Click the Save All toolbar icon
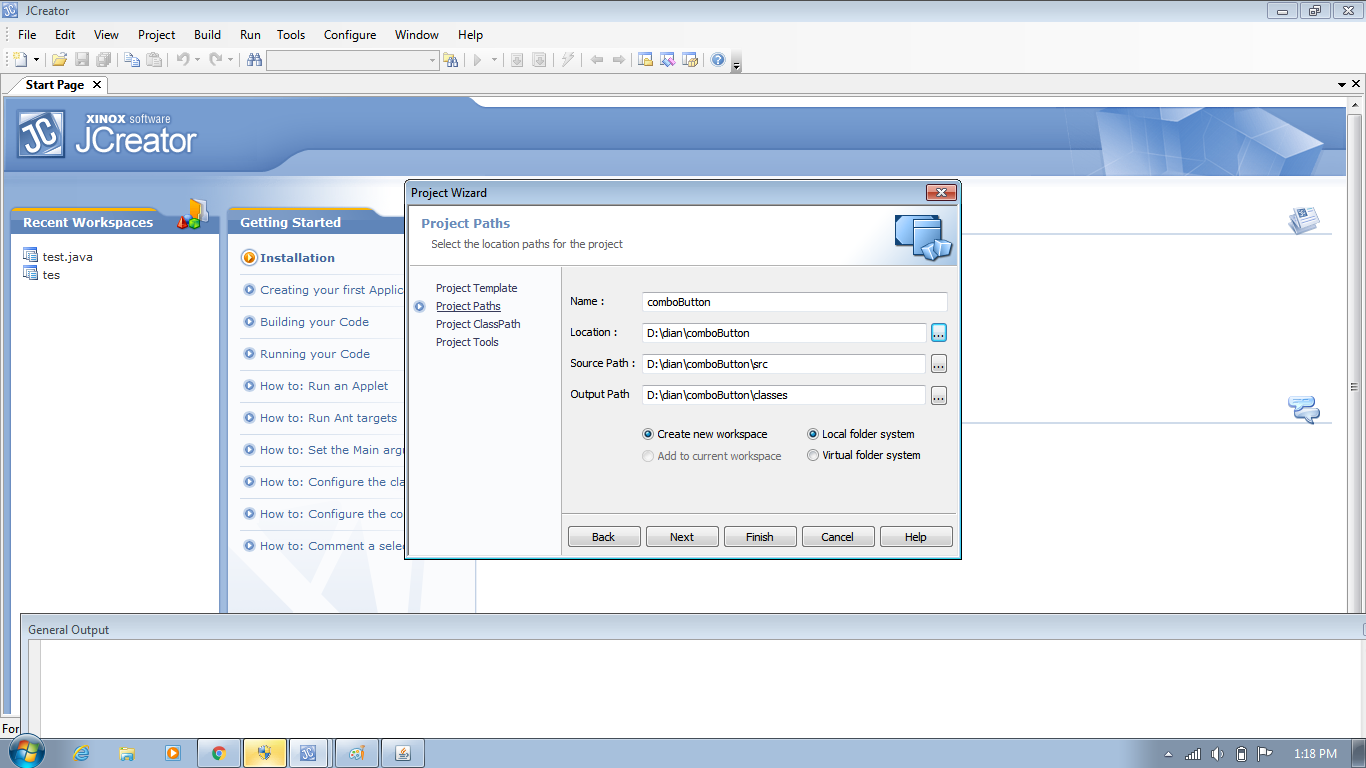The width and height of the screenshot is (1366, 768). point(104,59)
